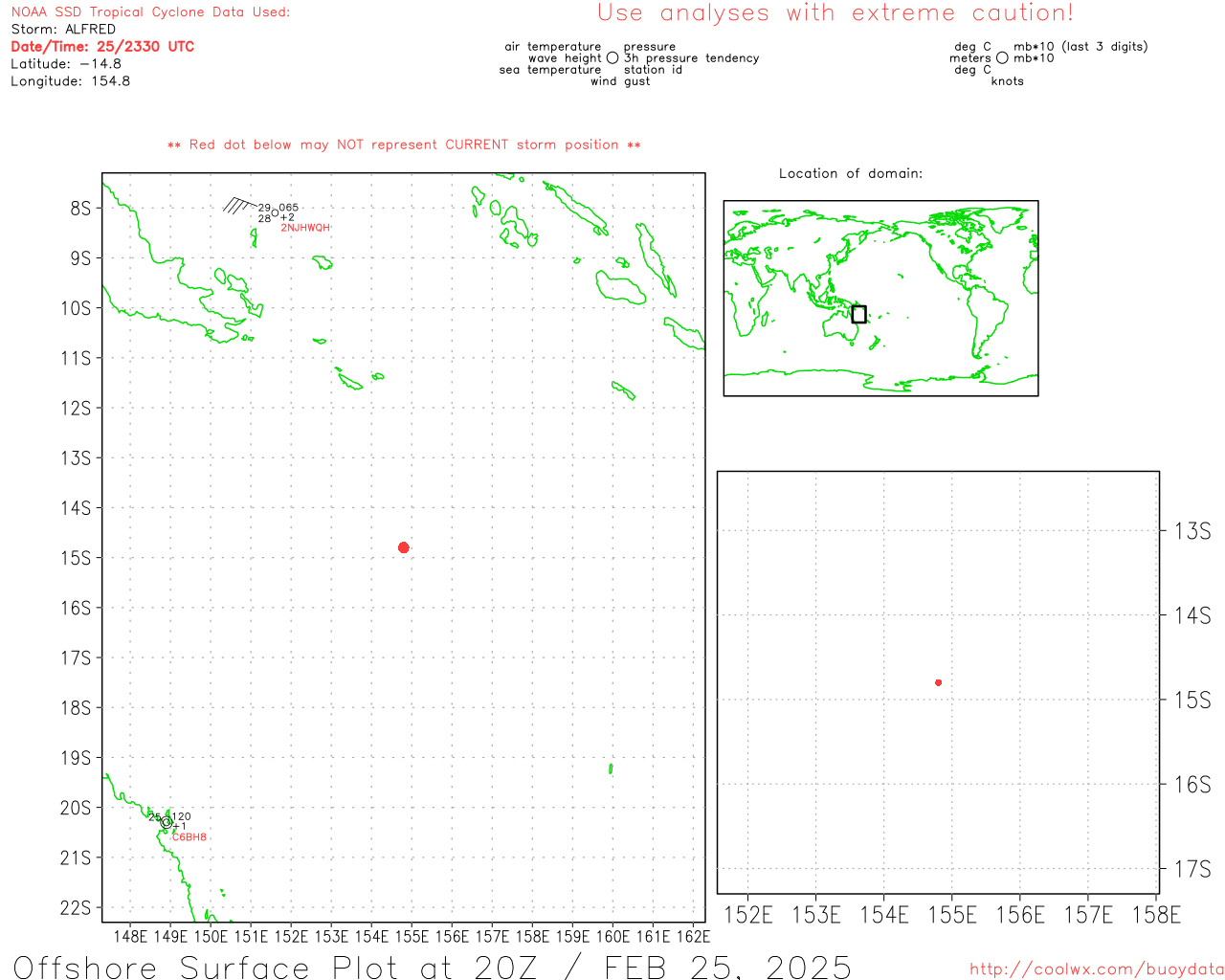Click the 20S latitude label on main map

click(76, 808)
